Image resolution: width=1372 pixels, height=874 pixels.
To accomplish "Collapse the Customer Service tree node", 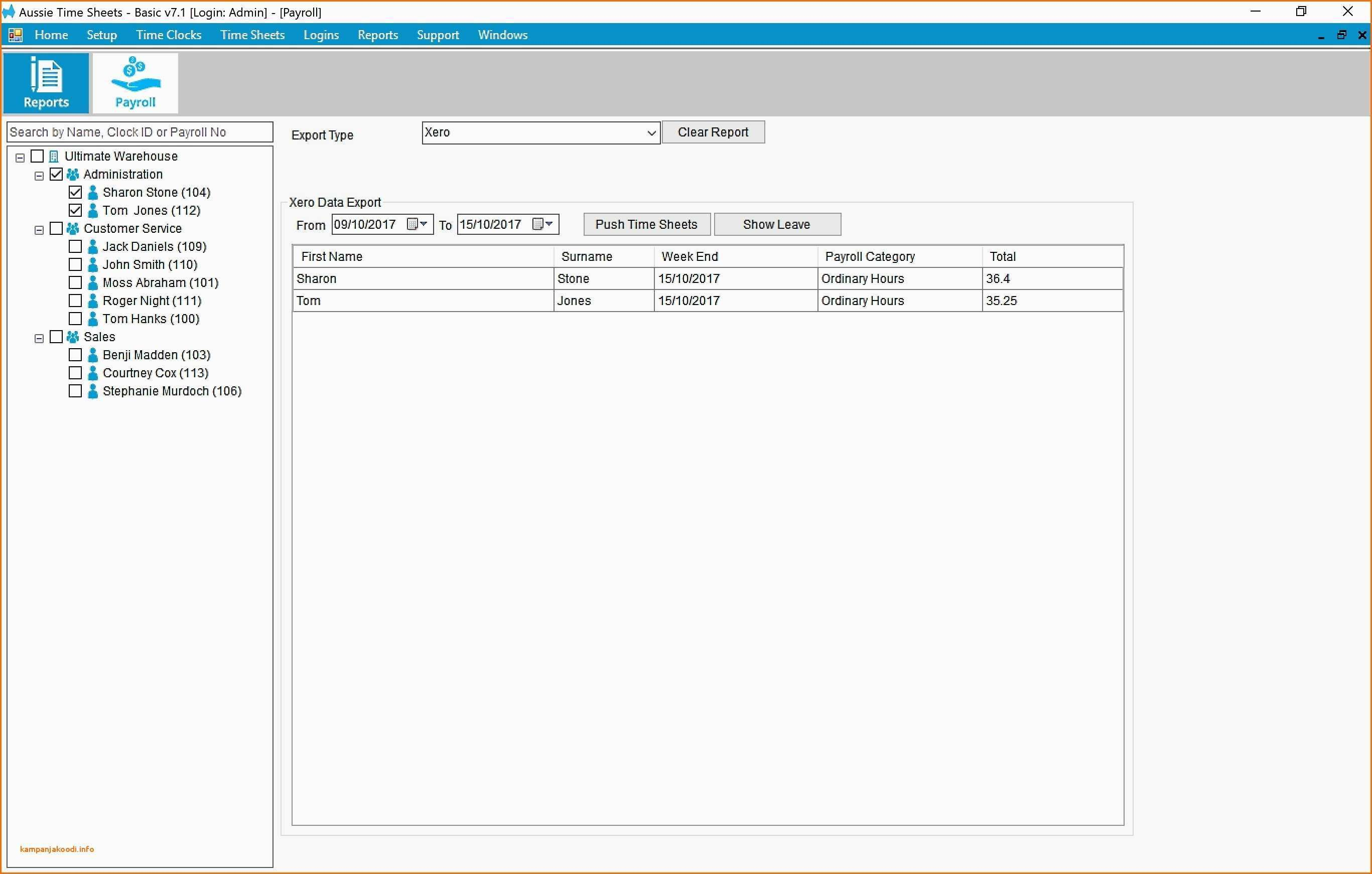I will (x=39, y=230).
